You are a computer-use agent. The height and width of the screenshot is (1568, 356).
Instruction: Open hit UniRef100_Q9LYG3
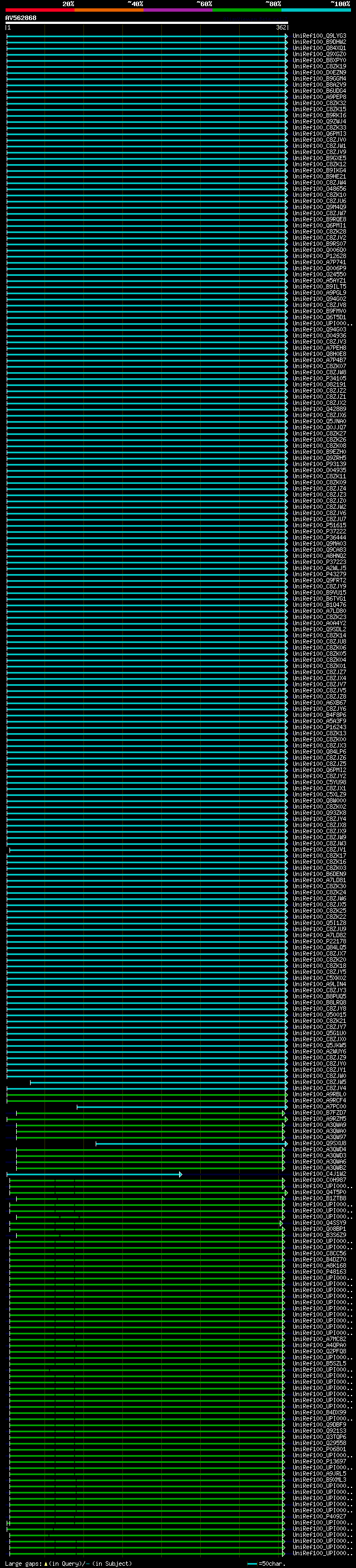pos(319,36)
